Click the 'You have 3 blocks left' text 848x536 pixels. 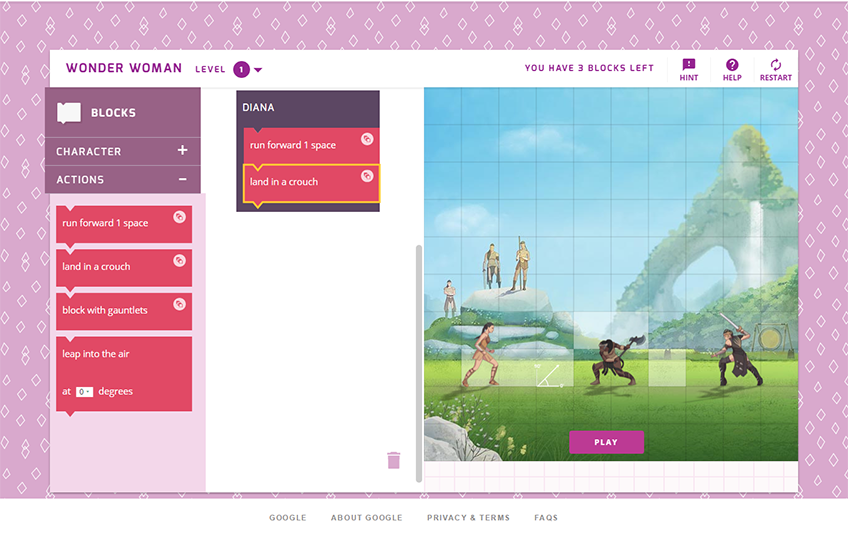pyautogui.click(x=589, y=68)
